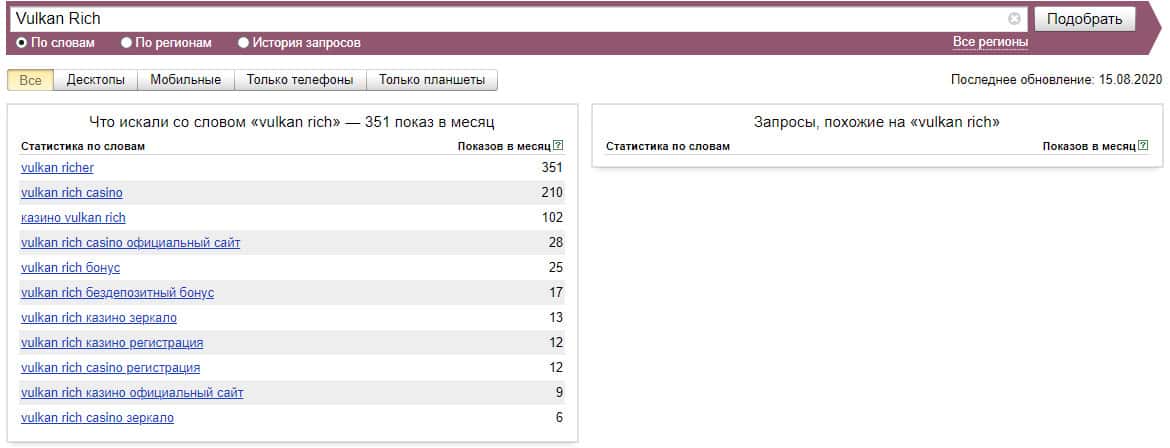
Task: Open the 'vulkan rich casino' query link
Action: tap(72, 193)
